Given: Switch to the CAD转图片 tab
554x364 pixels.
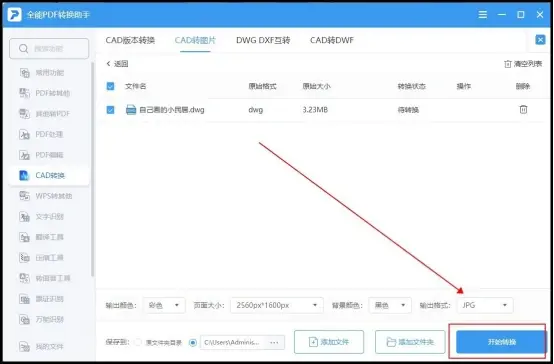Looking at the screenshot, I should 195,40.
